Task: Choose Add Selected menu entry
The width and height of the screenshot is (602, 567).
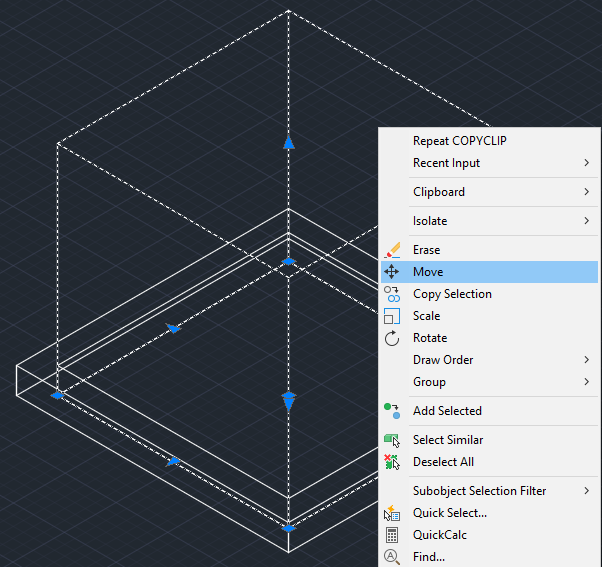Action: click(x=490, y=411)
